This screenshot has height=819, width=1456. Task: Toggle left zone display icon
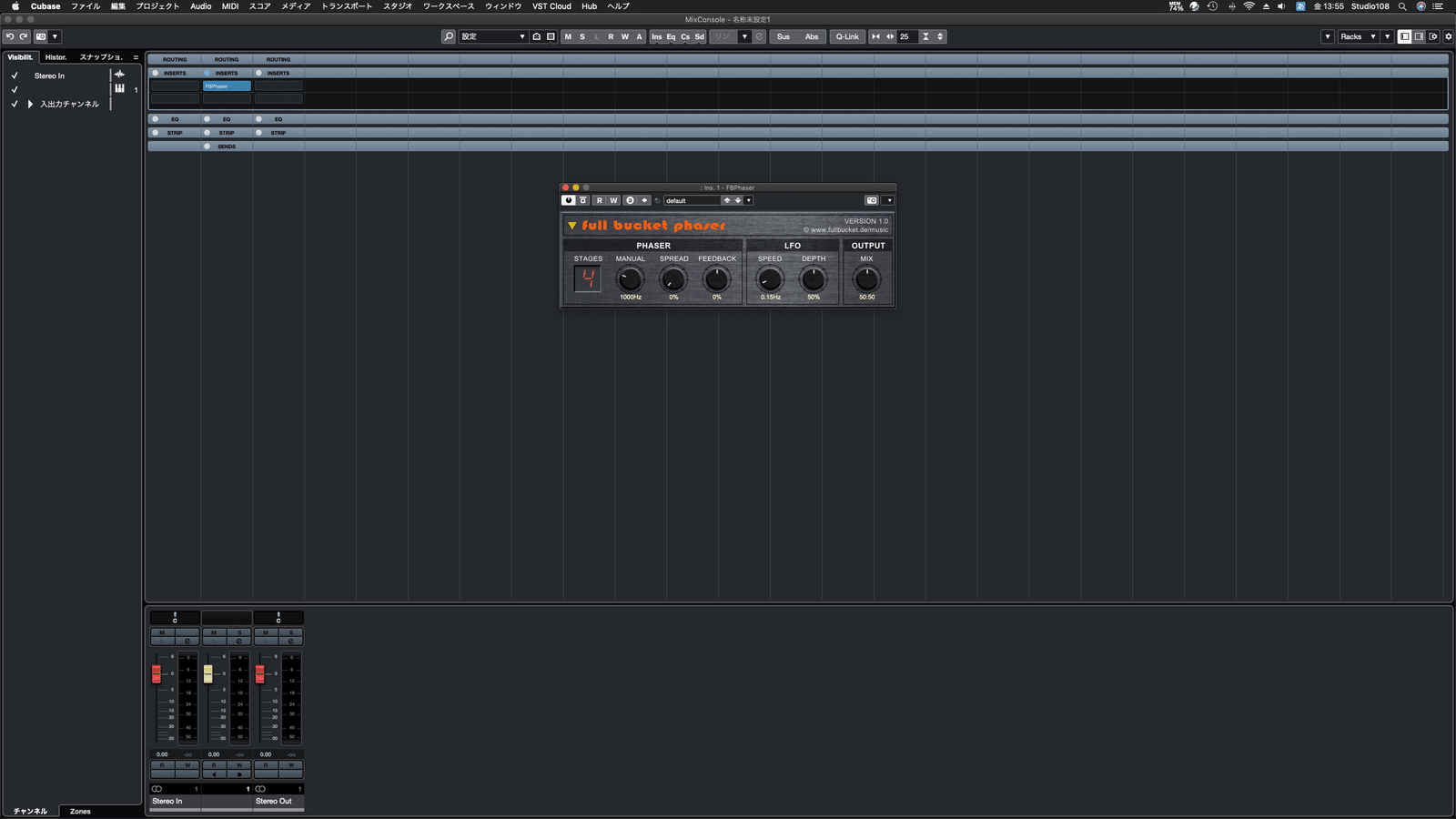1405,36
